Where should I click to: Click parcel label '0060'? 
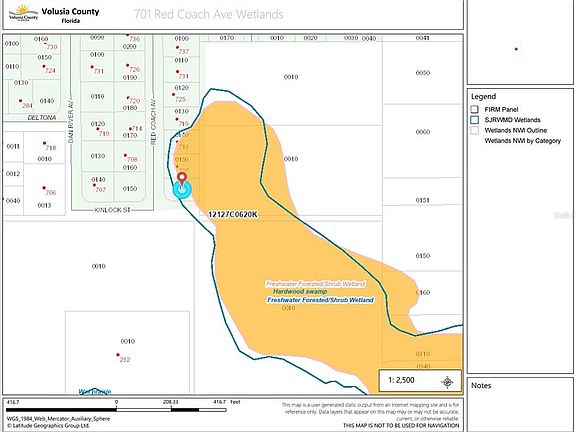tap(422, 132)
